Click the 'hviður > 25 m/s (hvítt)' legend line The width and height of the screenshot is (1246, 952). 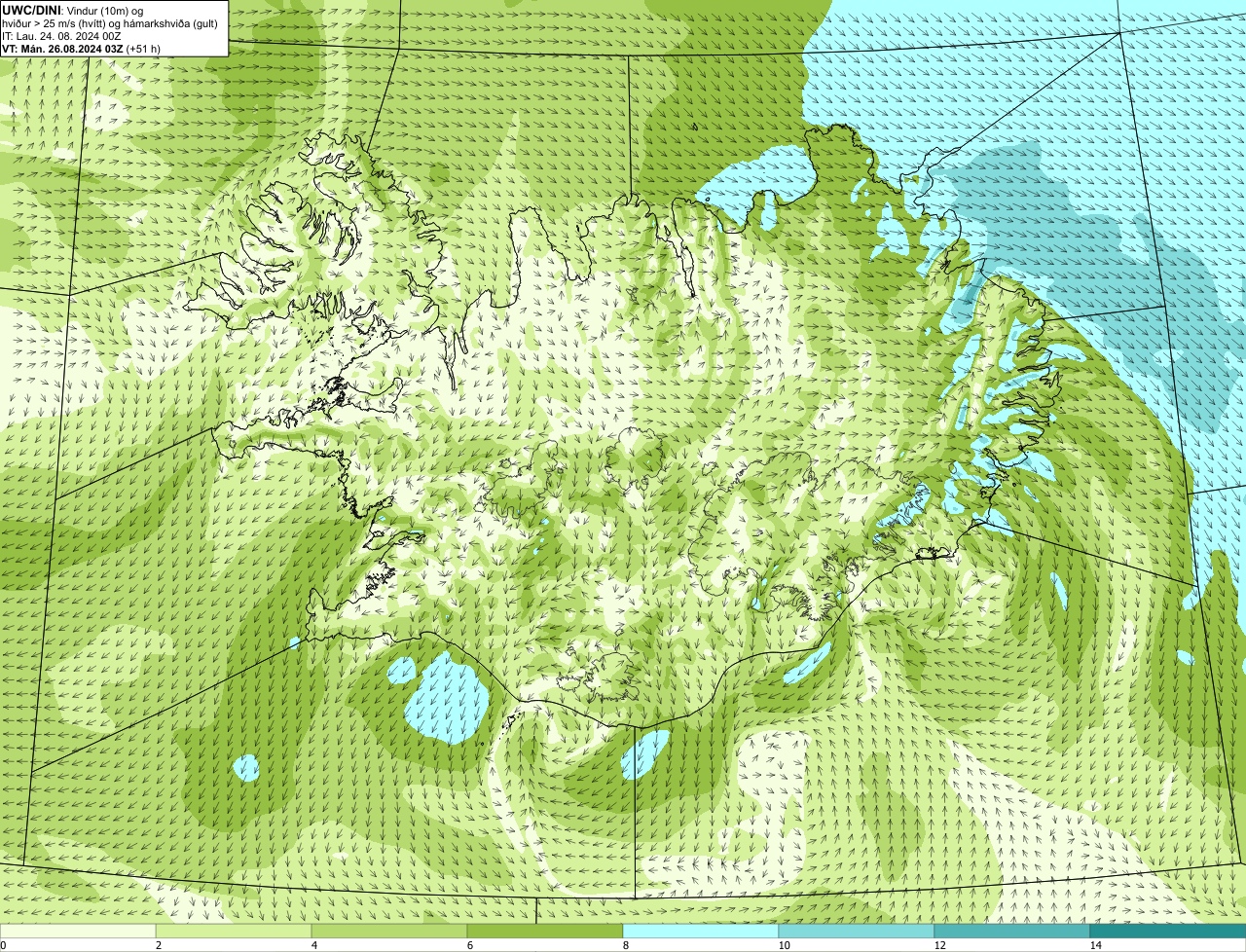110,22
